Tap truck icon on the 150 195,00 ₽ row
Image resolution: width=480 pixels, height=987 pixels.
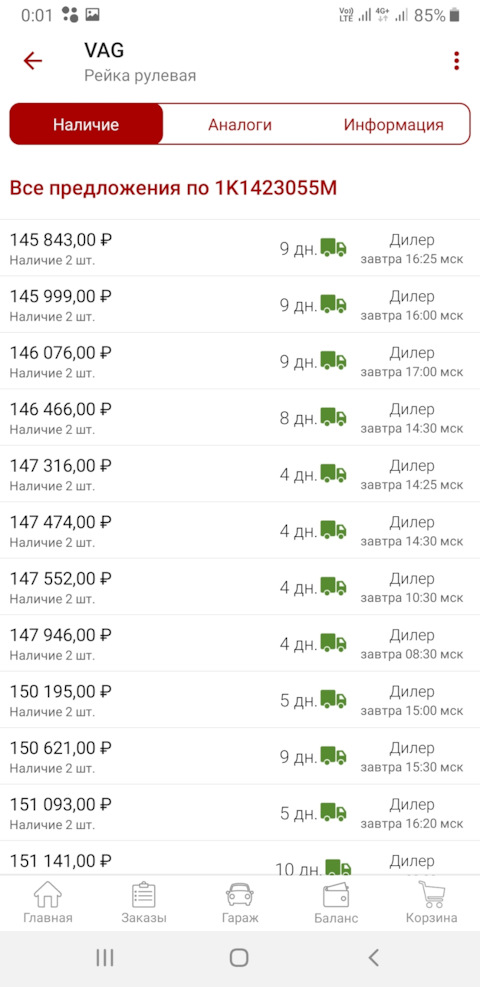333,699
